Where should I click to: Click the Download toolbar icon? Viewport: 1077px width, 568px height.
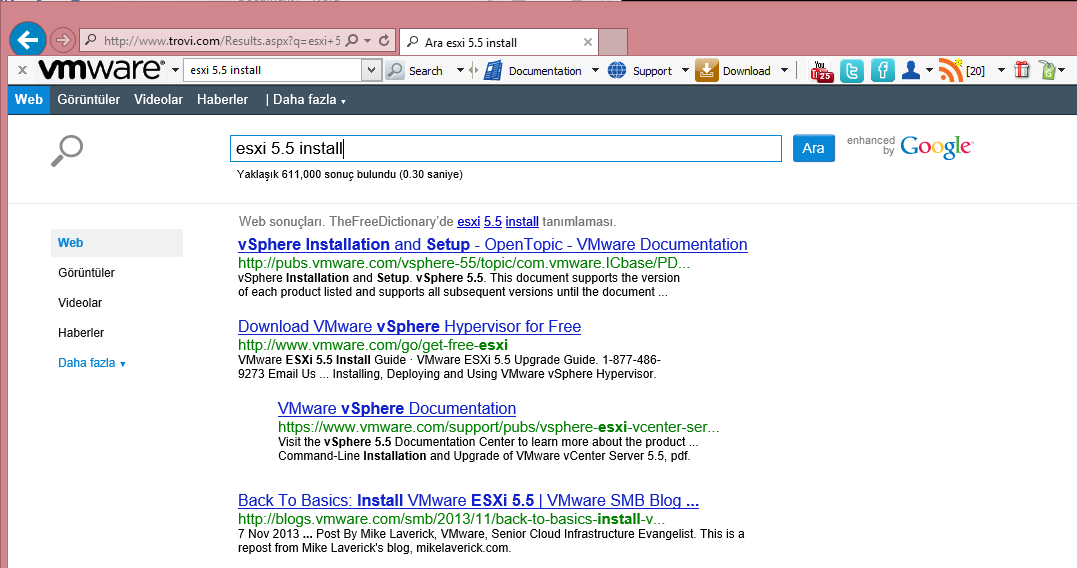point(706,70)
